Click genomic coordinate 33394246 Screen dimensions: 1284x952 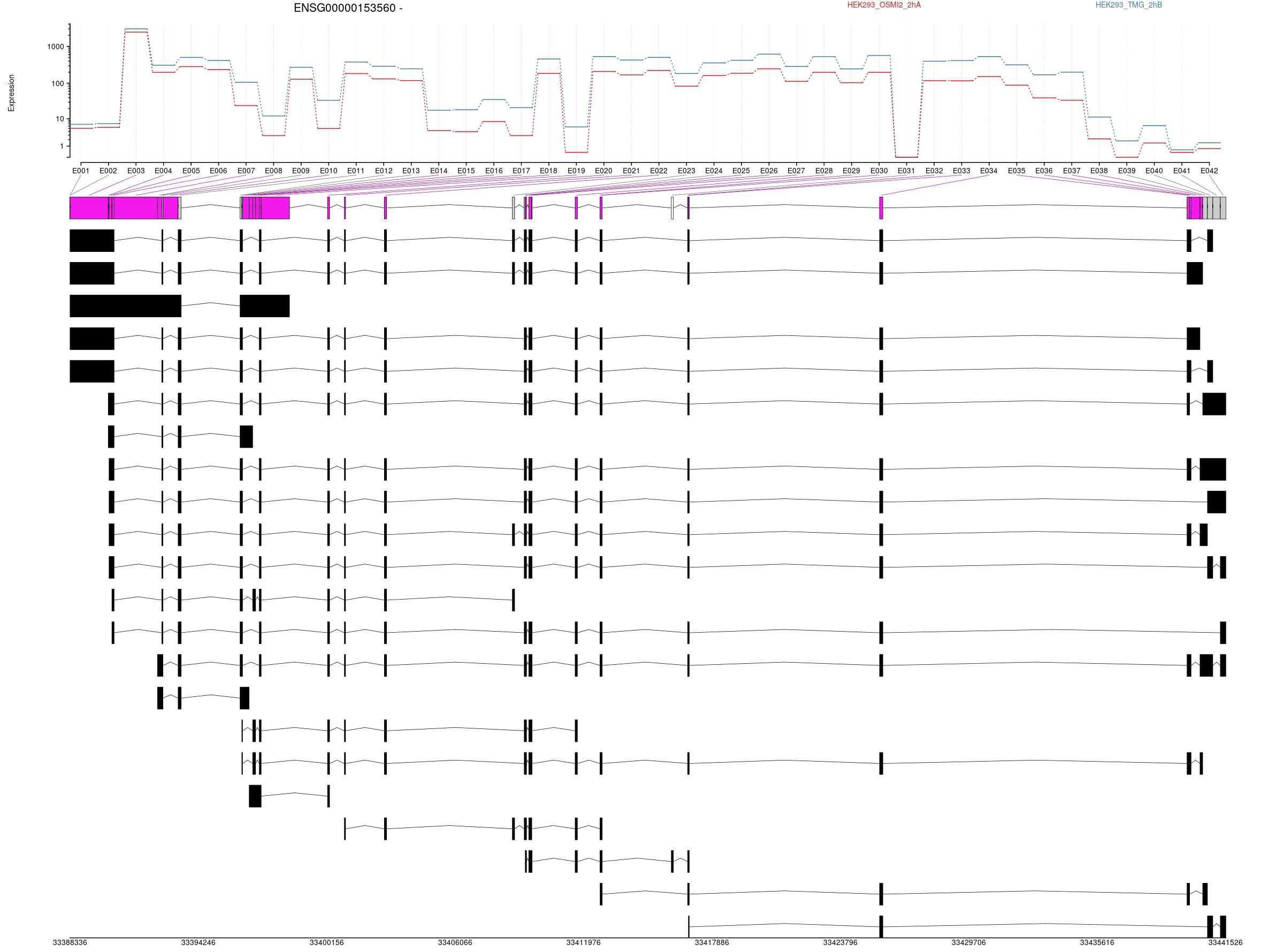[198, 943]
